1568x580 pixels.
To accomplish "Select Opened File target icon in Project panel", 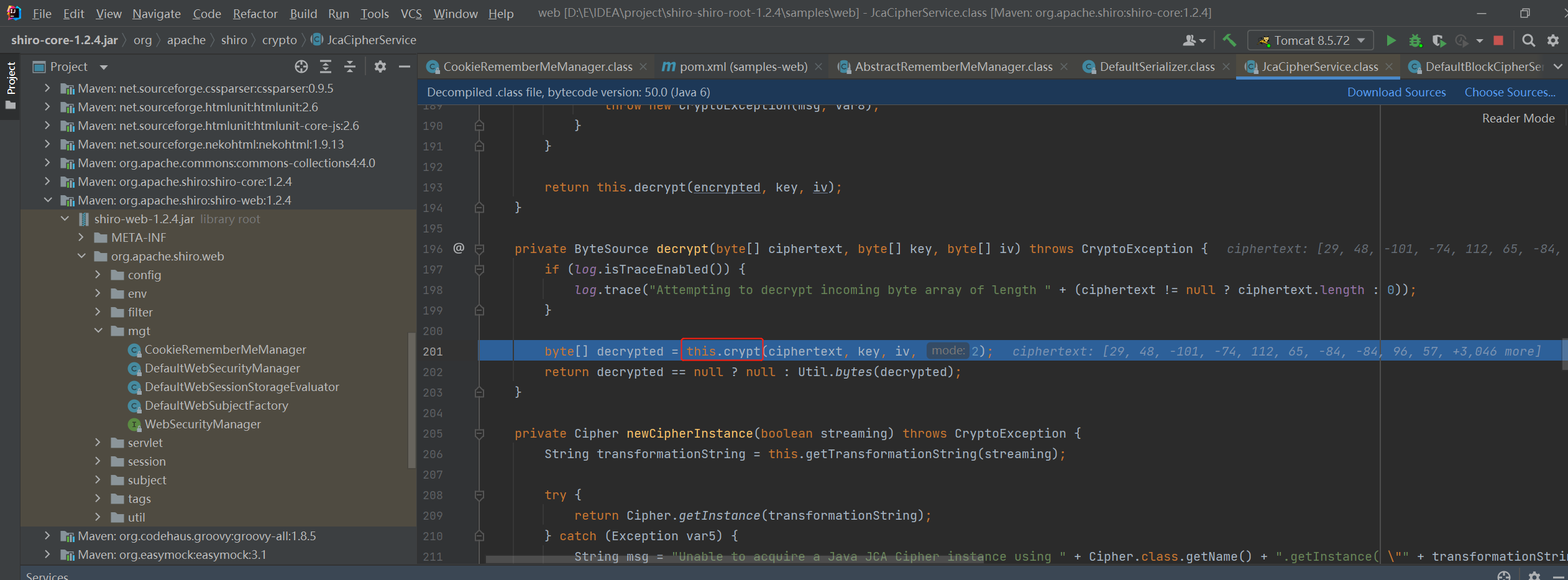I will [x=301, y=67].
